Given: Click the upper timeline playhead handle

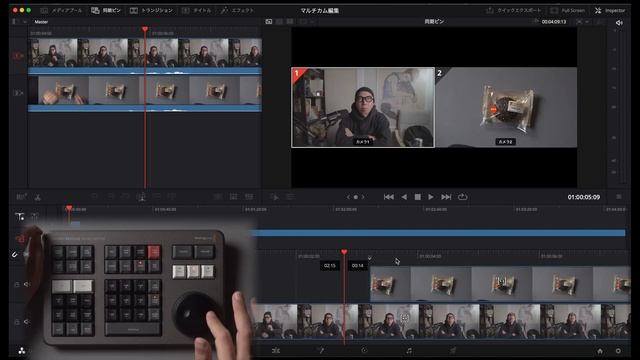Looking at the screenshot, I should tap(69, 209).
